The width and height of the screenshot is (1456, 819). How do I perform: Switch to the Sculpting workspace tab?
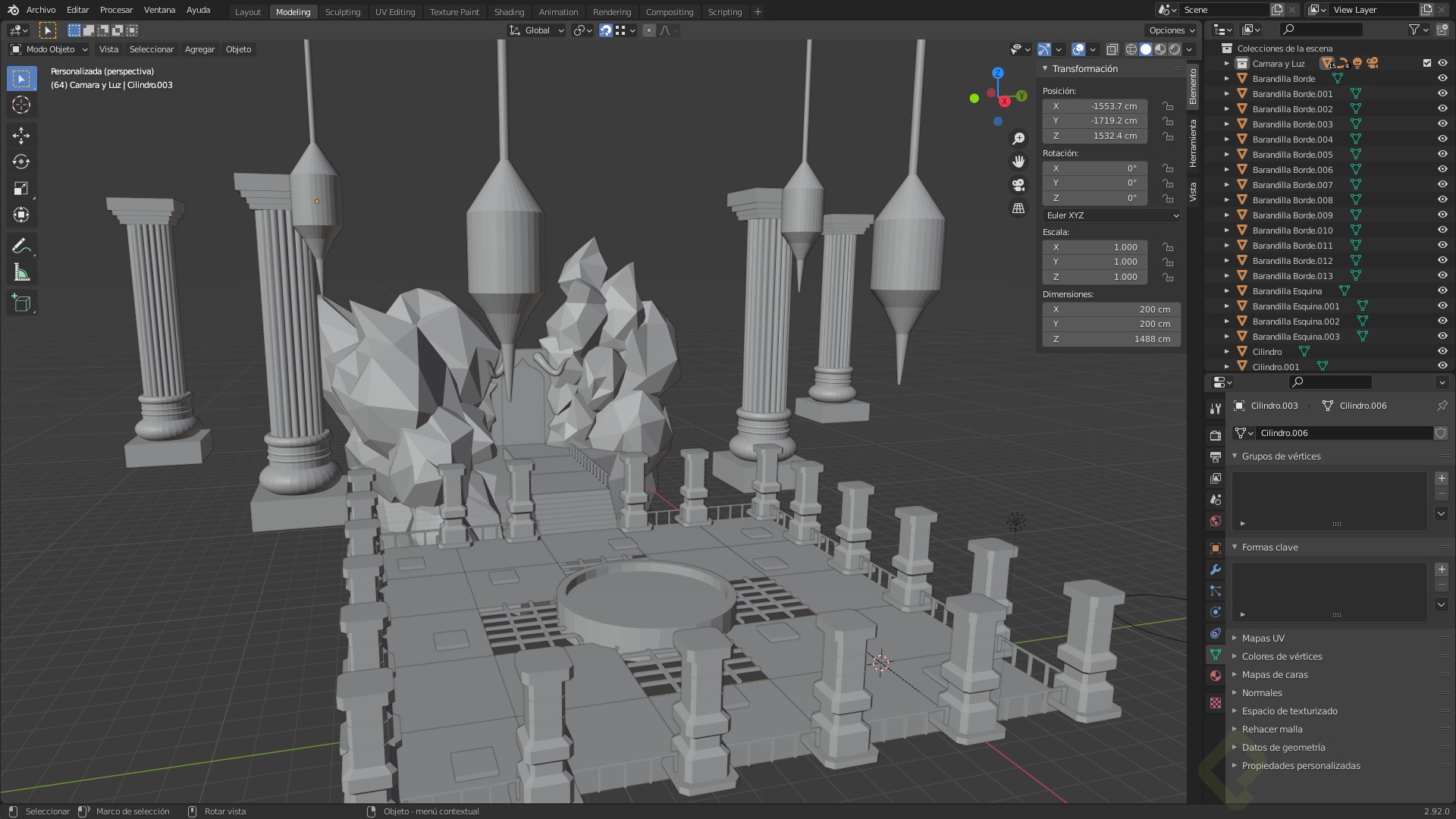[342, 12]
